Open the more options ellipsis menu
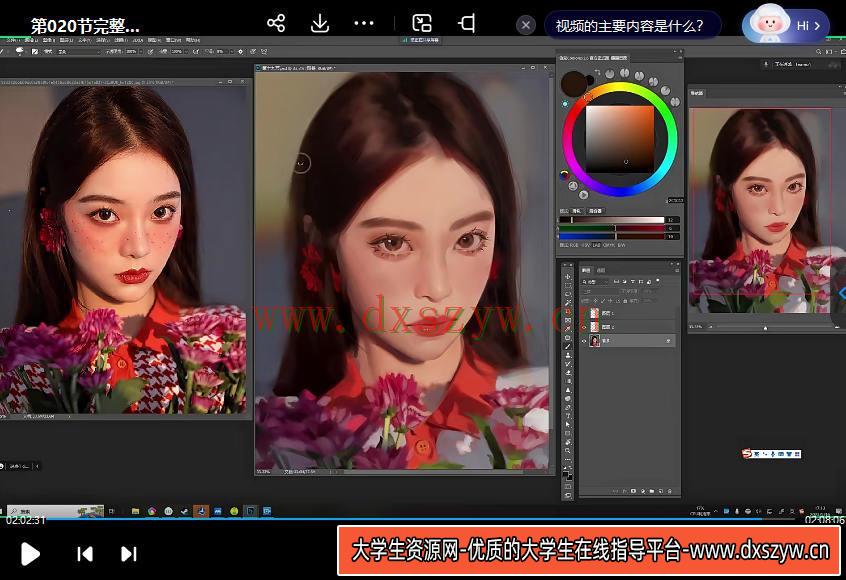846x580 pixels. pos(364,23)
